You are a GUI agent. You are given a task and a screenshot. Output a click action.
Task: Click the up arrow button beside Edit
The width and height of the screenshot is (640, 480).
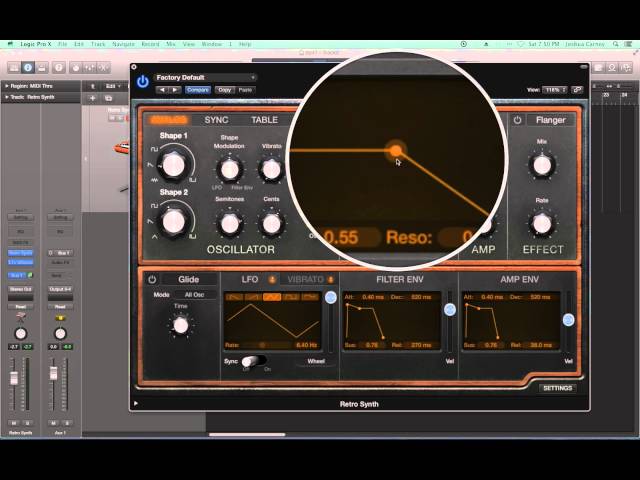click(x=93, y=86)
